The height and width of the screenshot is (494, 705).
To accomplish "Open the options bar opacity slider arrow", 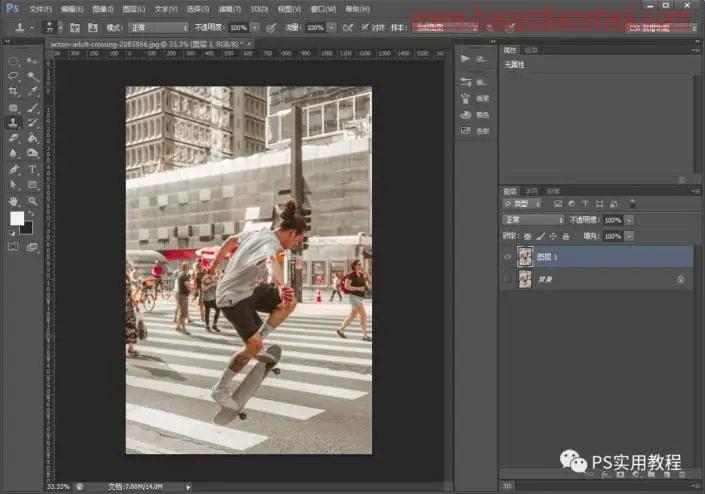I will 254,28.
